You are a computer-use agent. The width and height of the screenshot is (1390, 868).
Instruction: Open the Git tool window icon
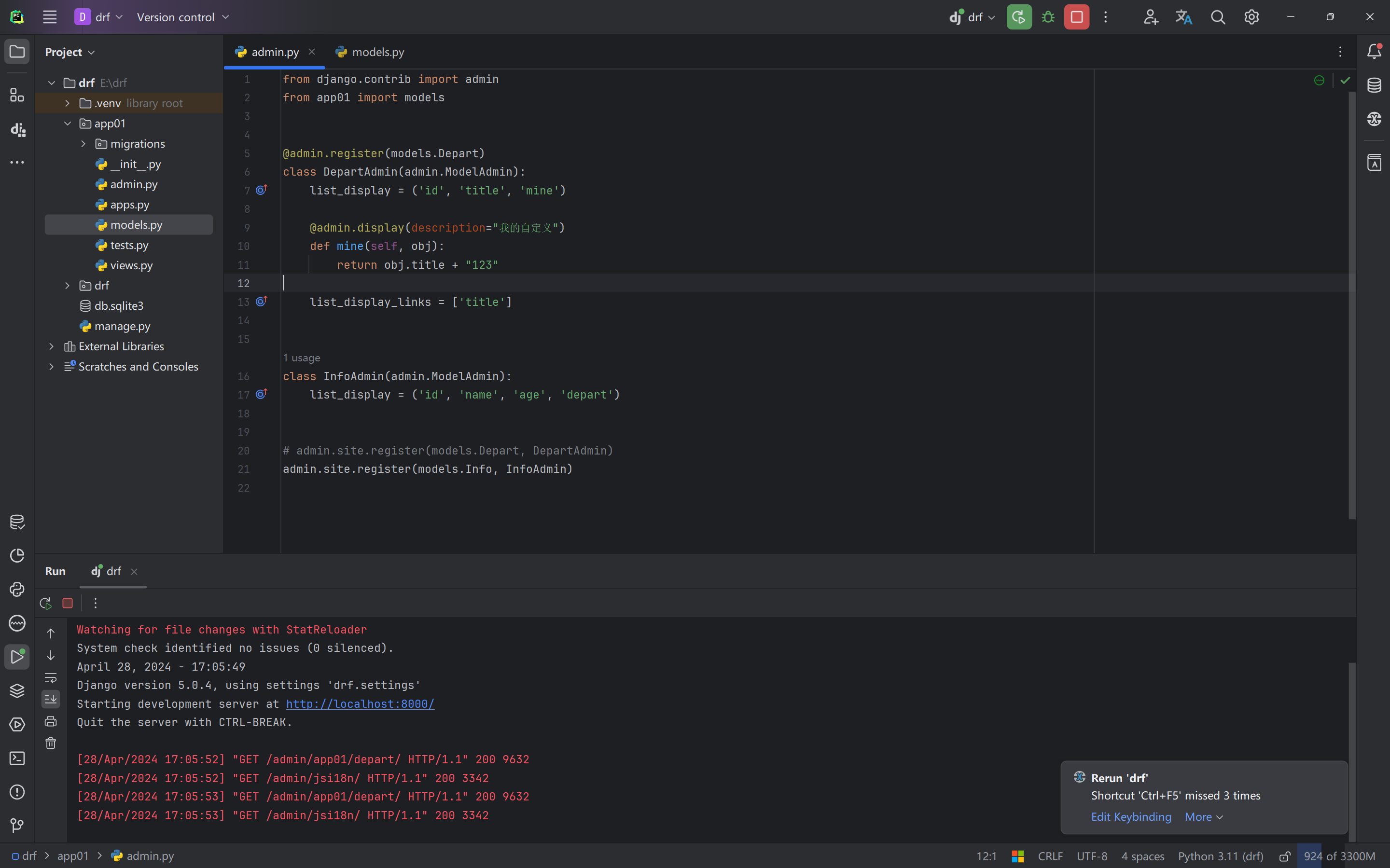[17, 826]
